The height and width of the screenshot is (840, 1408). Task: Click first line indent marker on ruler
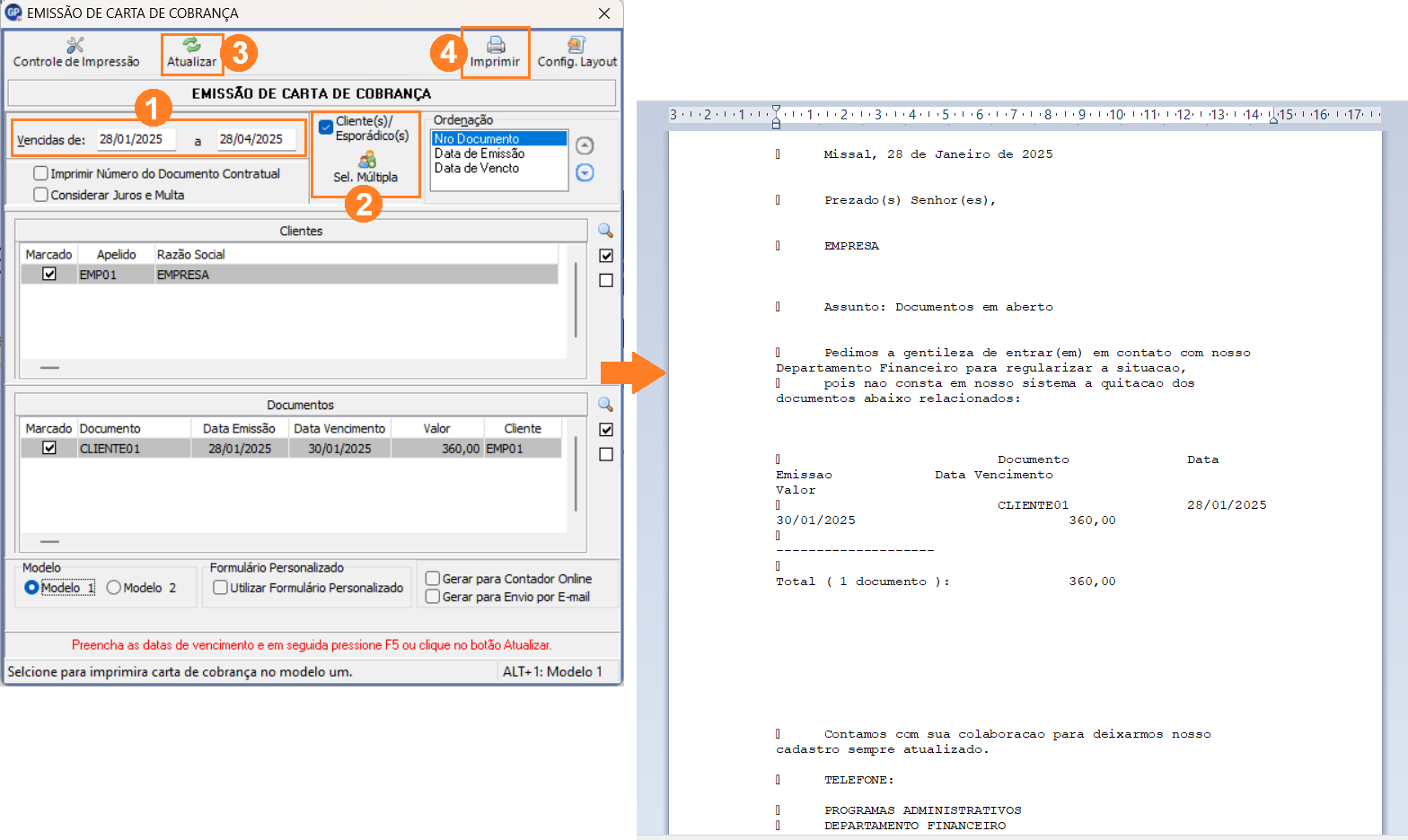[x=777, y=109]
